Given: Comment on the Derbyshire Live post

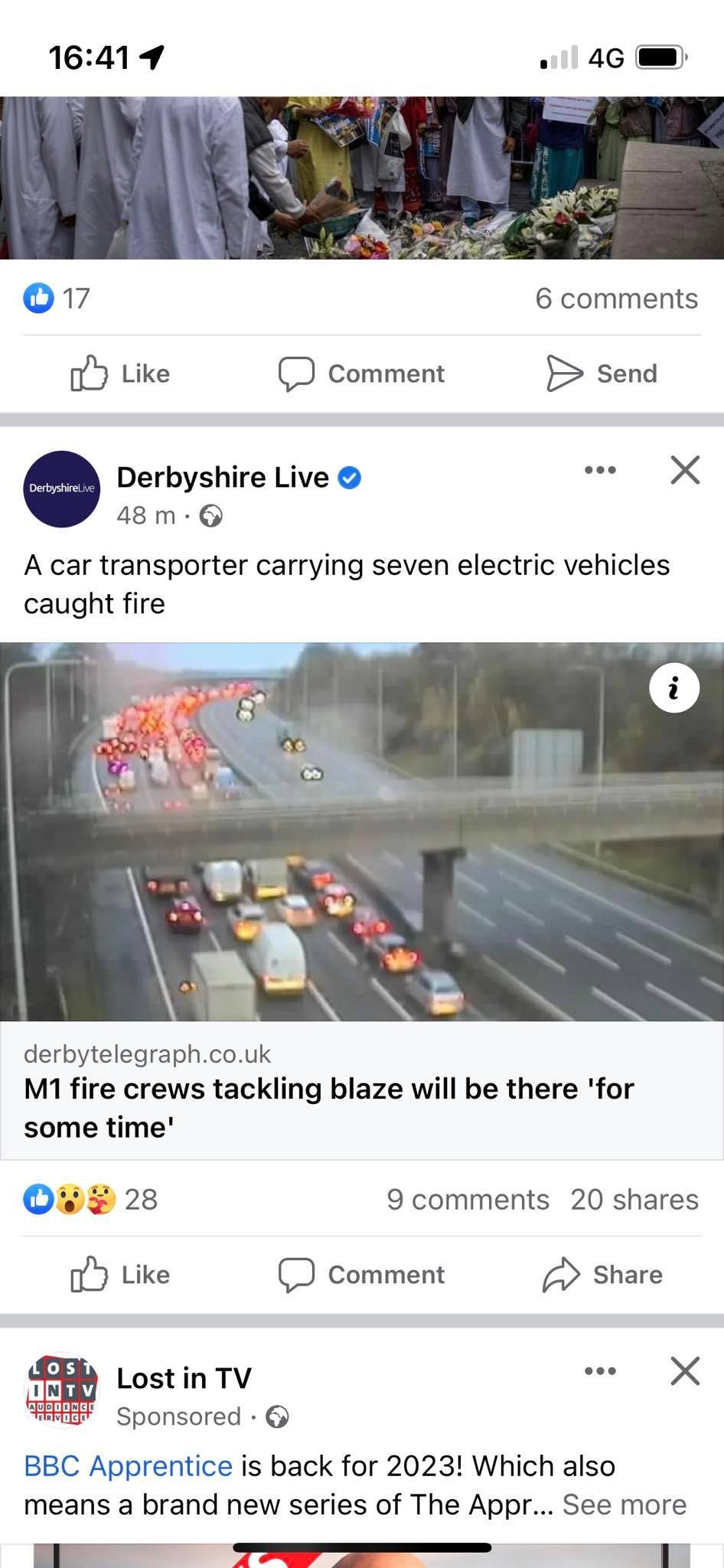Looking at the screenshot, I should click(361, 1275).
